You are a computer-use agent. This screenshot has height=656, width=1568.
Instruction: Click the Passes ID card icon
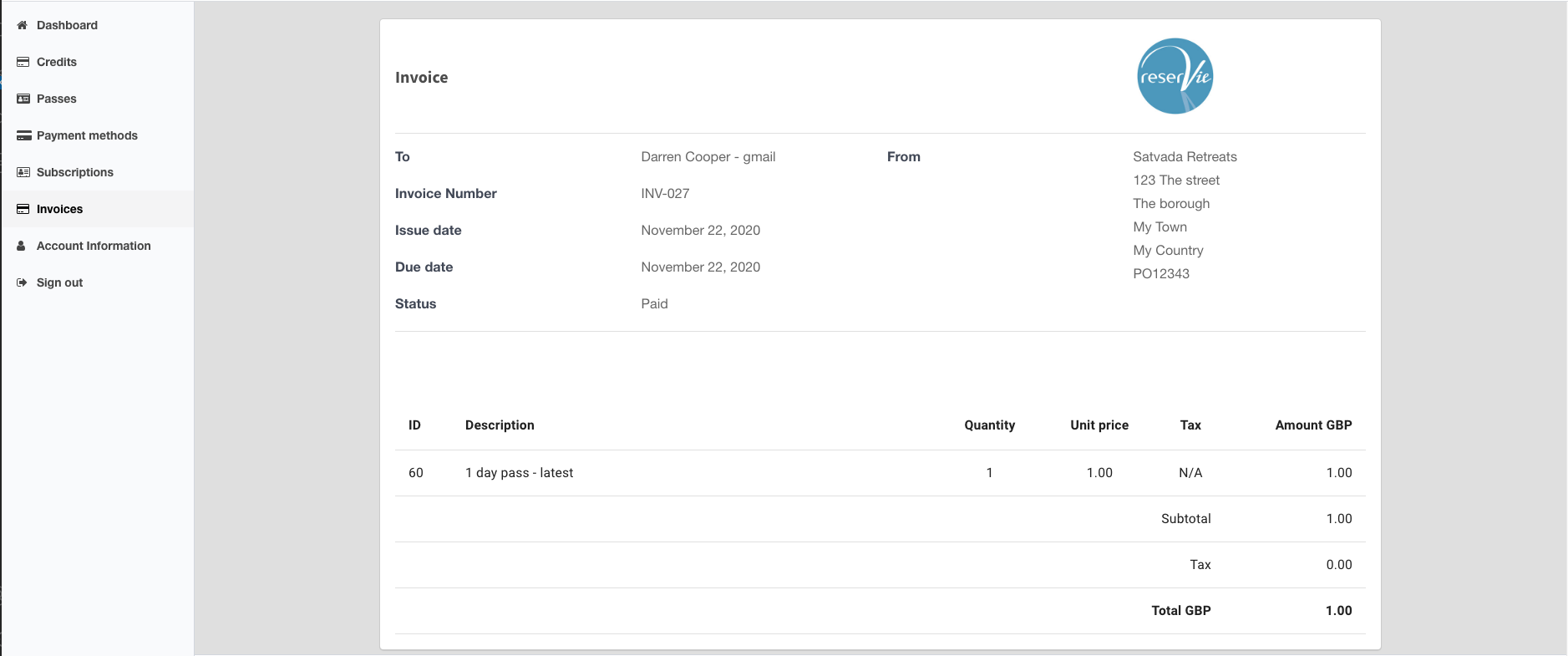(x=23, y=99)
